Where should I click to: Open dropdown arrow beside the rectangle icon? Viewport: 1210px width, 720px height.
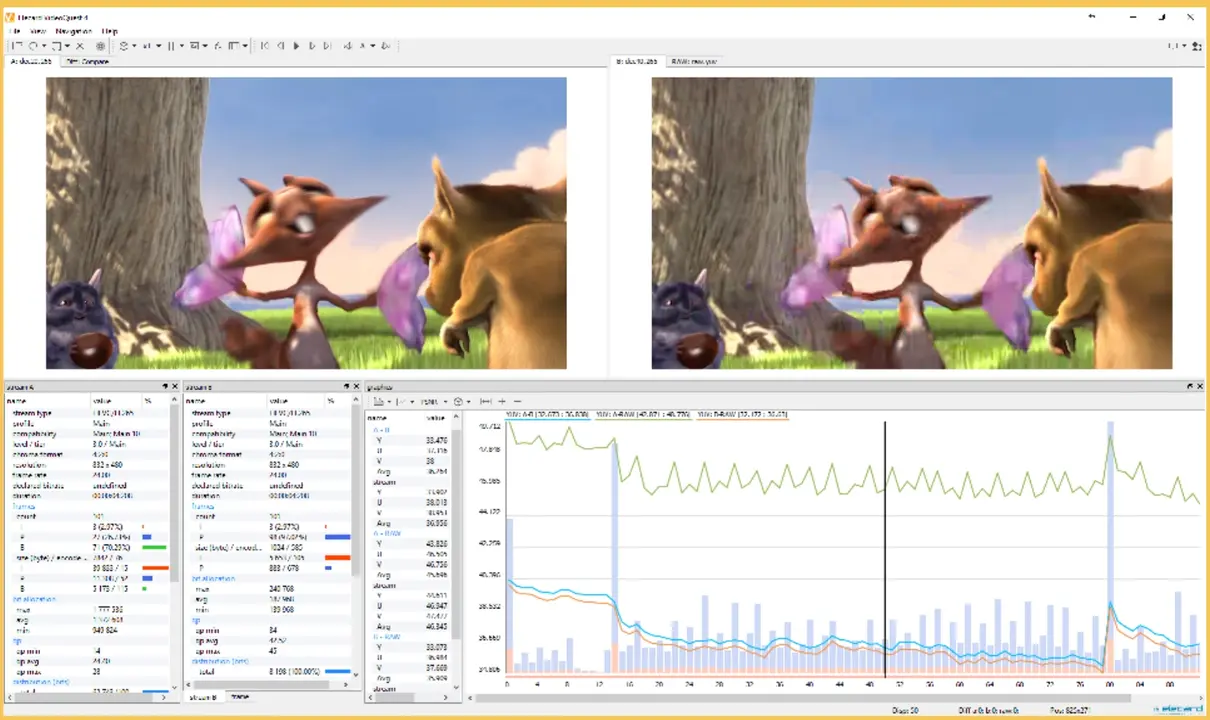tap(67, 46)
